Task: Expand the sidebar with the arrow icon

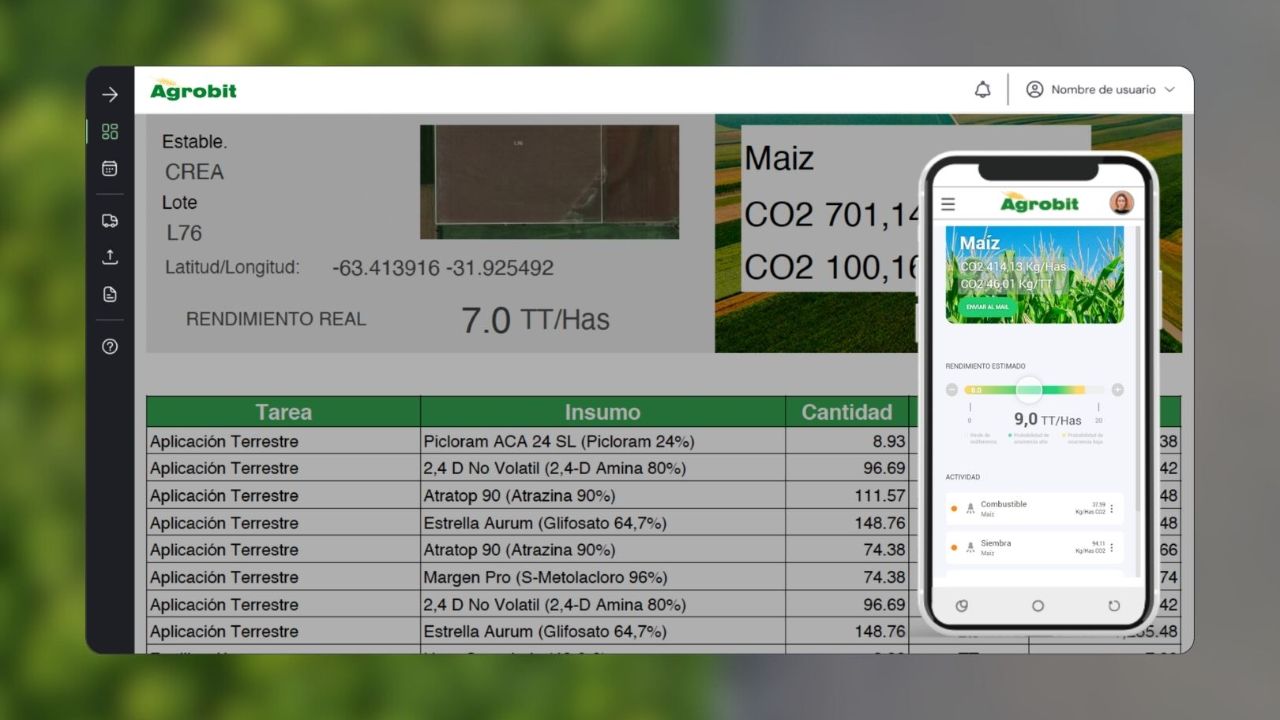Action: (x=110, y=95)
